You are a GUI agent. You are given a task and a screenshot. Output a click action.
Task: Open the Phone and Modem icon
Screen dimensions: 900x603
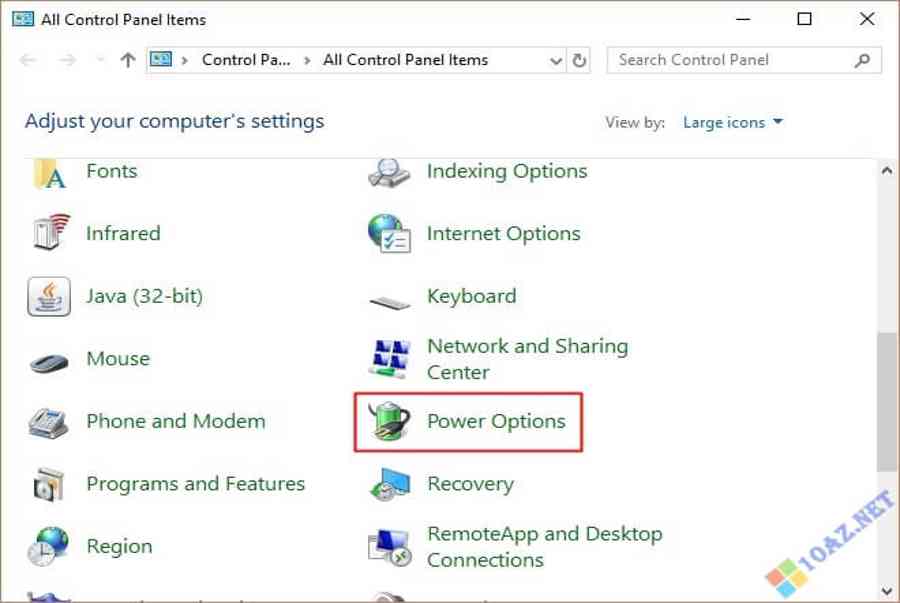pos(48,423)
